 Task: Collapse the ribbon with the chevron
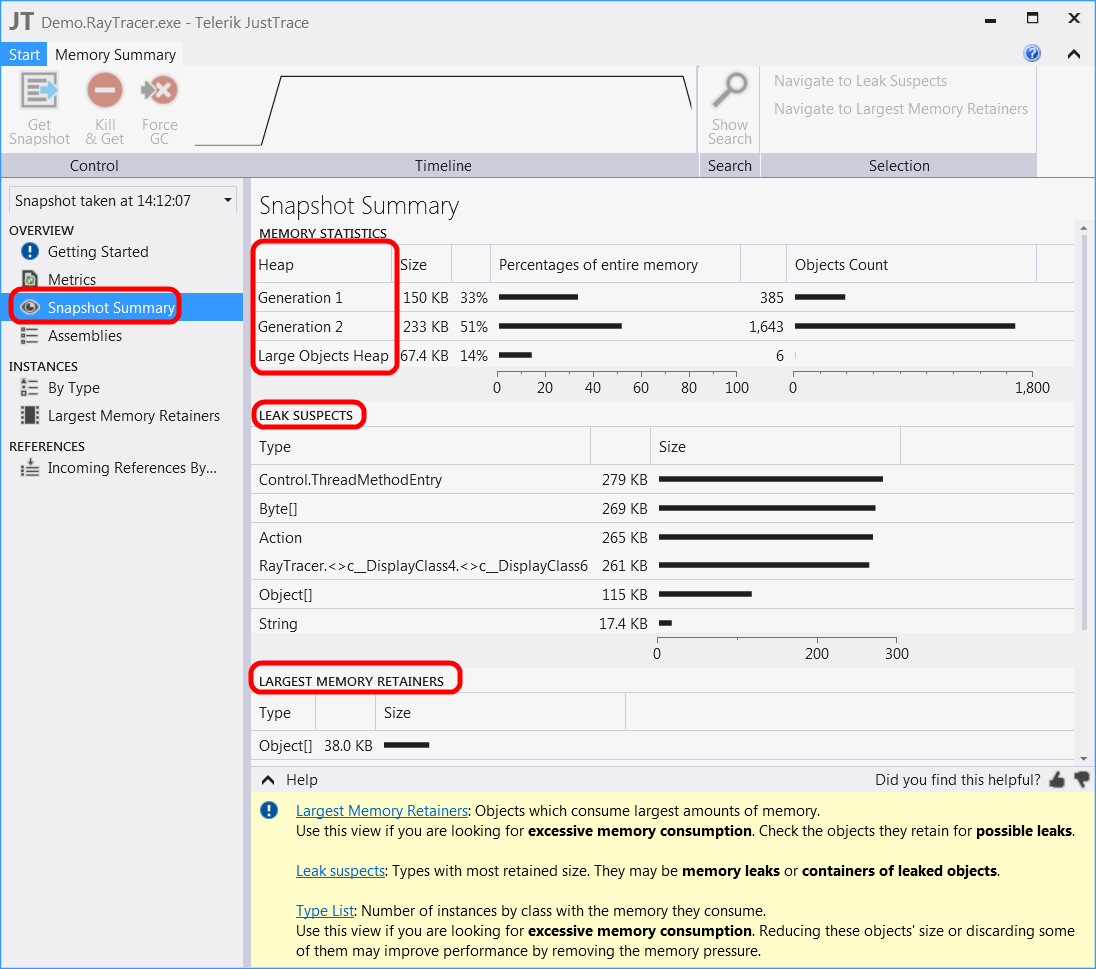pos(1074,54)
